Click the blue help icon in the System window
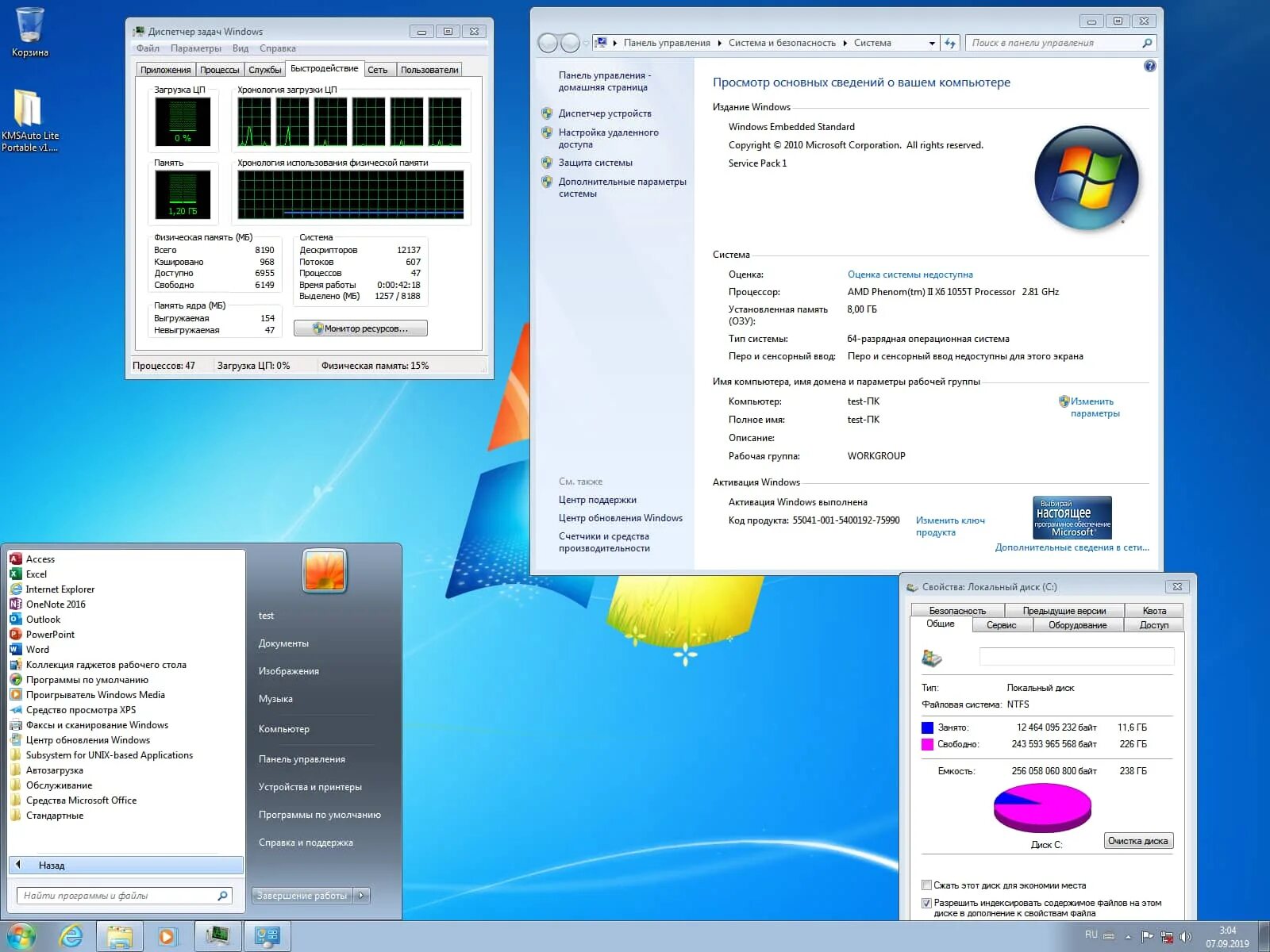The width and height of the screenshot is (1270, 952). point(1149,67)
